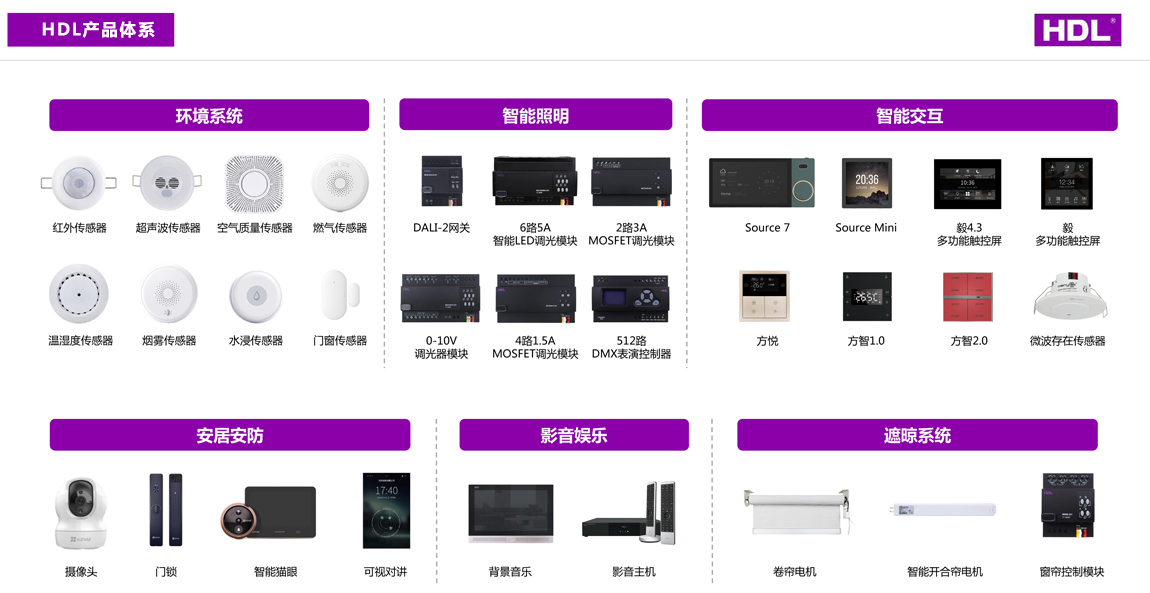Select the ultrasonic sensor (超声波传感器) image
1150x593 pixels.
[x=167, y=183]
